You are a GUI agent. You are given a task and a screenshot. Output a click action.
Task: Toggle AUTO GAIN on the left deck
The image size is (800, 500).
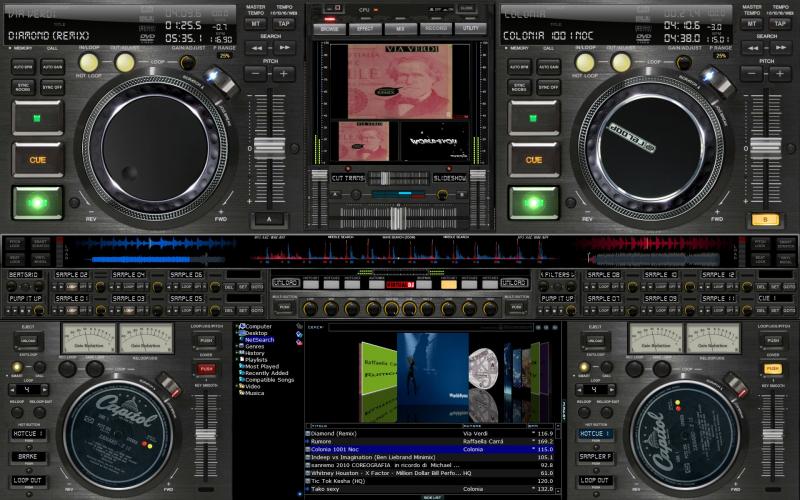pos(52,65)
